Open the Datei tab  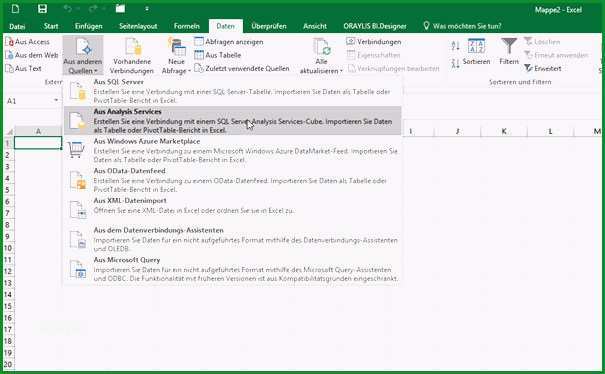(x=17, y=26)
